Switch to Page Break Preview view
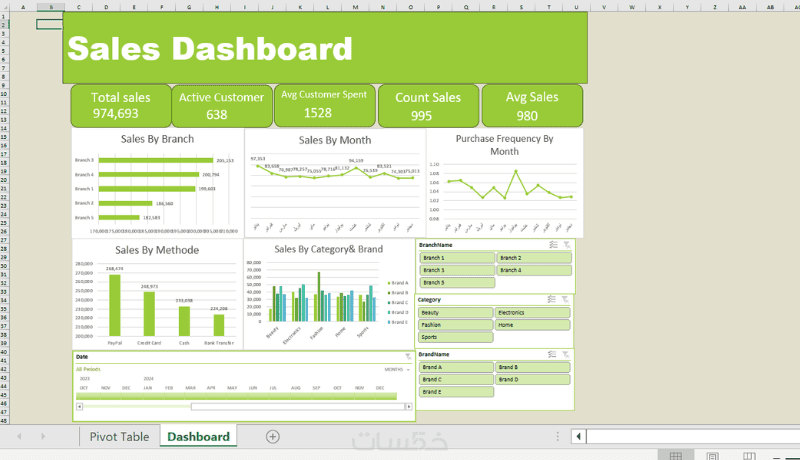 tap(749, 455)
